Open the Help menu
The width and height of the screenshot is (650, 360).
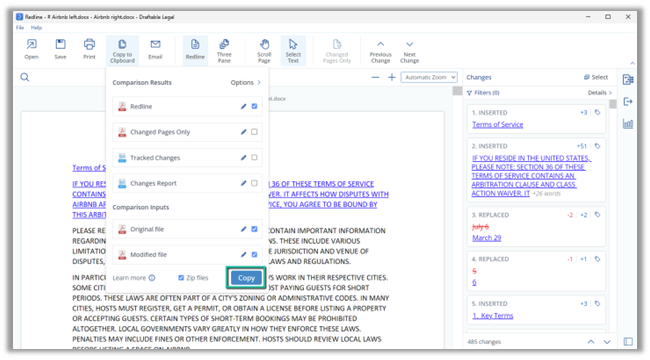(x=36, y=27)
